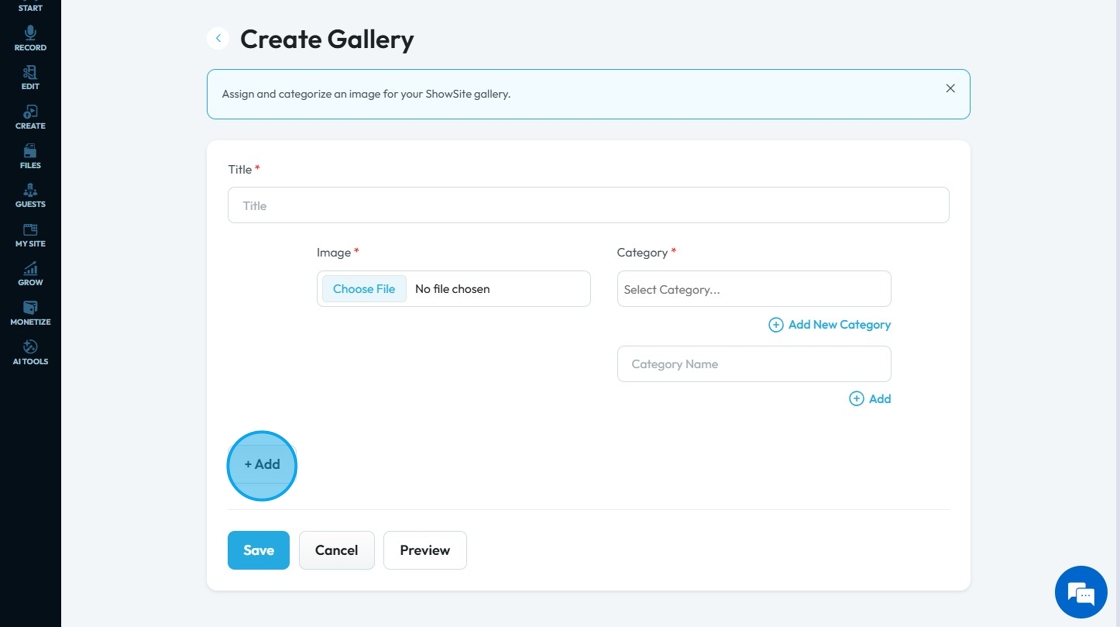This screenshot has height=627, width=1120.
Task: Open the chat support bubble
Action: click(x=1081, y=592)
